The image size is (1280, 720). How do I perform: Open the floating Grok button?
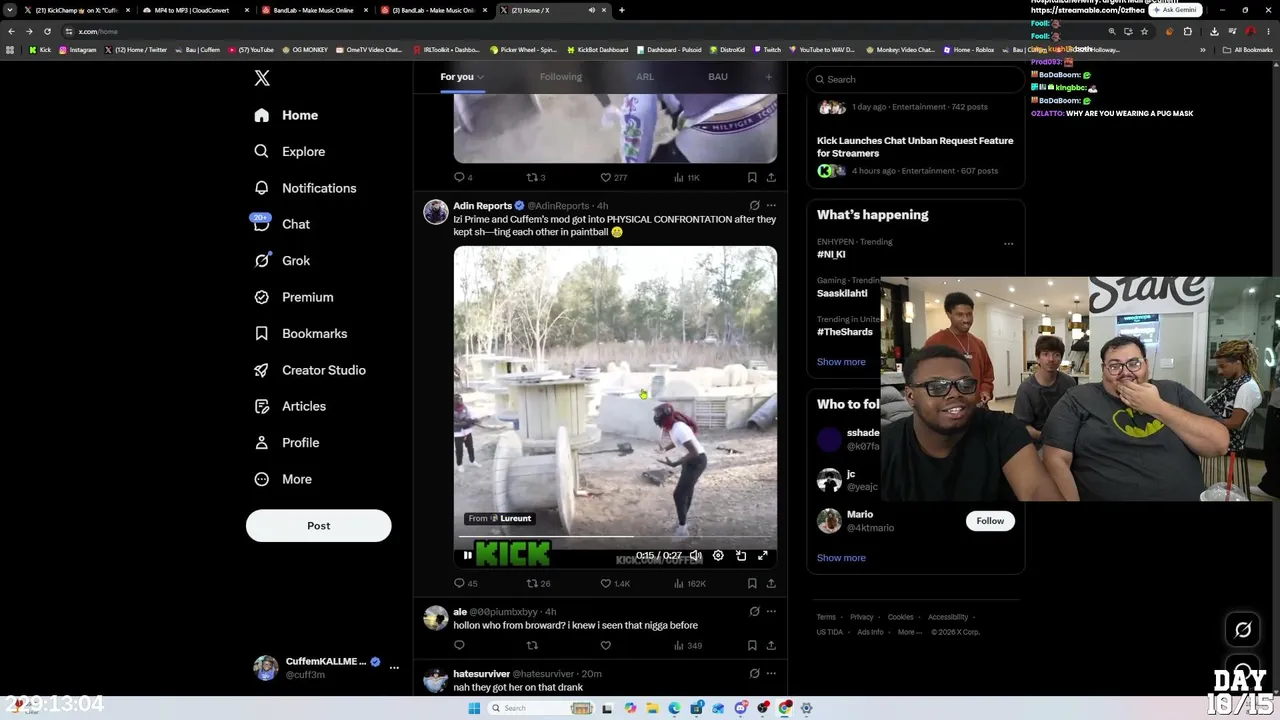tap(1243, 630)
